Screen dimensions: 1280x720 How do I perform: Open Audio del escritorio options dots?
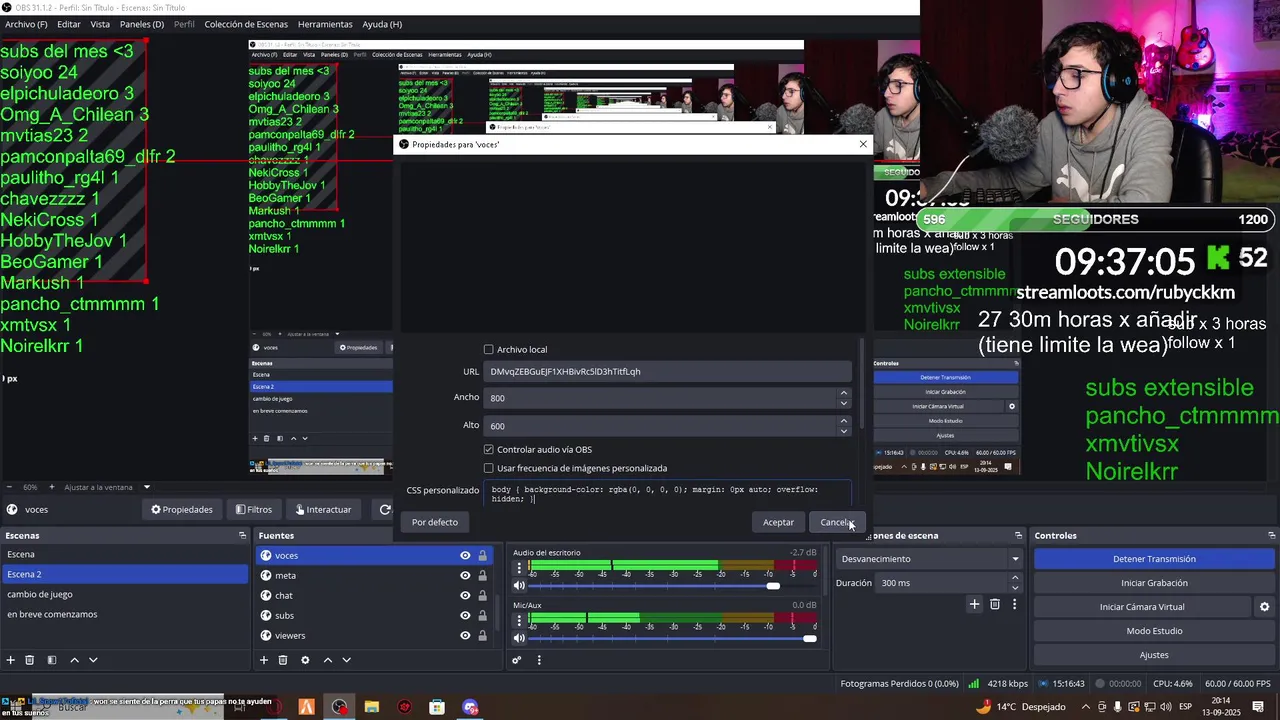(518, 568)
